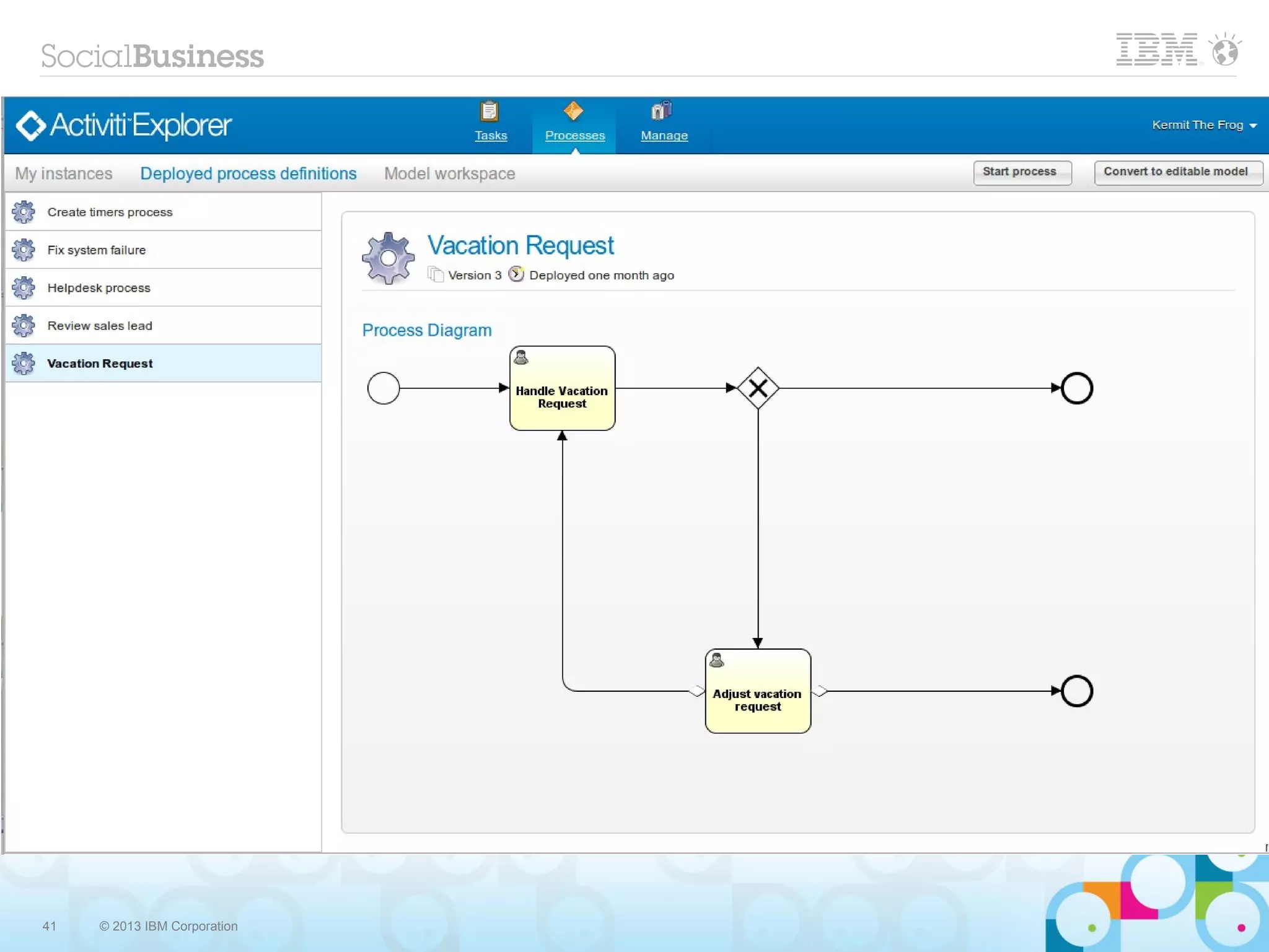Click gear icon next to Create timers process
Viewport: 1269px width, 952px height.
point(24,212)
